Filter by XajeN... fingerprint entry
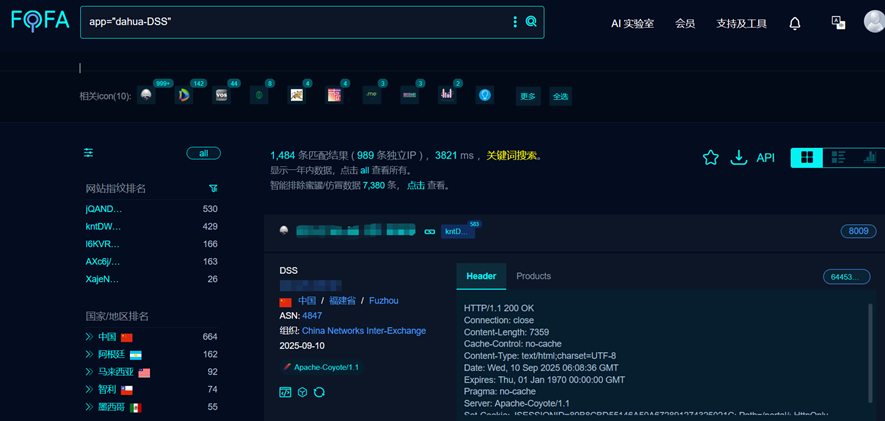The image size is (885, 421). (102, 279)
